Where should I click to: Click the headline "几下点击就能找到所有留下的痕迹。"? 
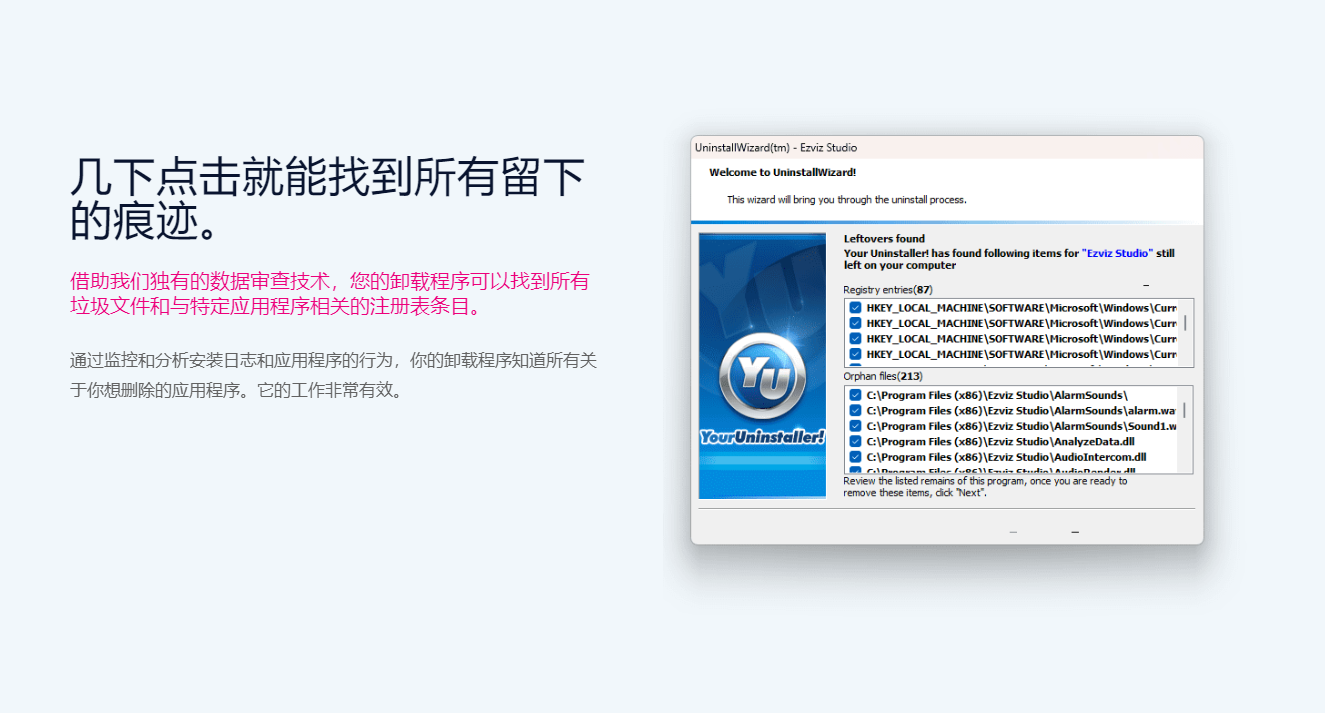click(327, 198)
